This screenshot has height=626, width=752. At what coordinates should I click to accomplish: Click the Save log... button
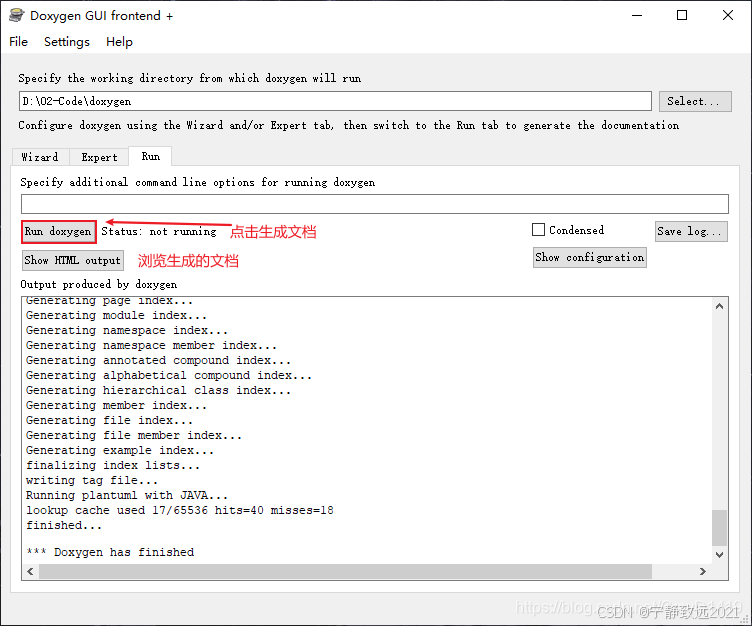pos(691,231)
